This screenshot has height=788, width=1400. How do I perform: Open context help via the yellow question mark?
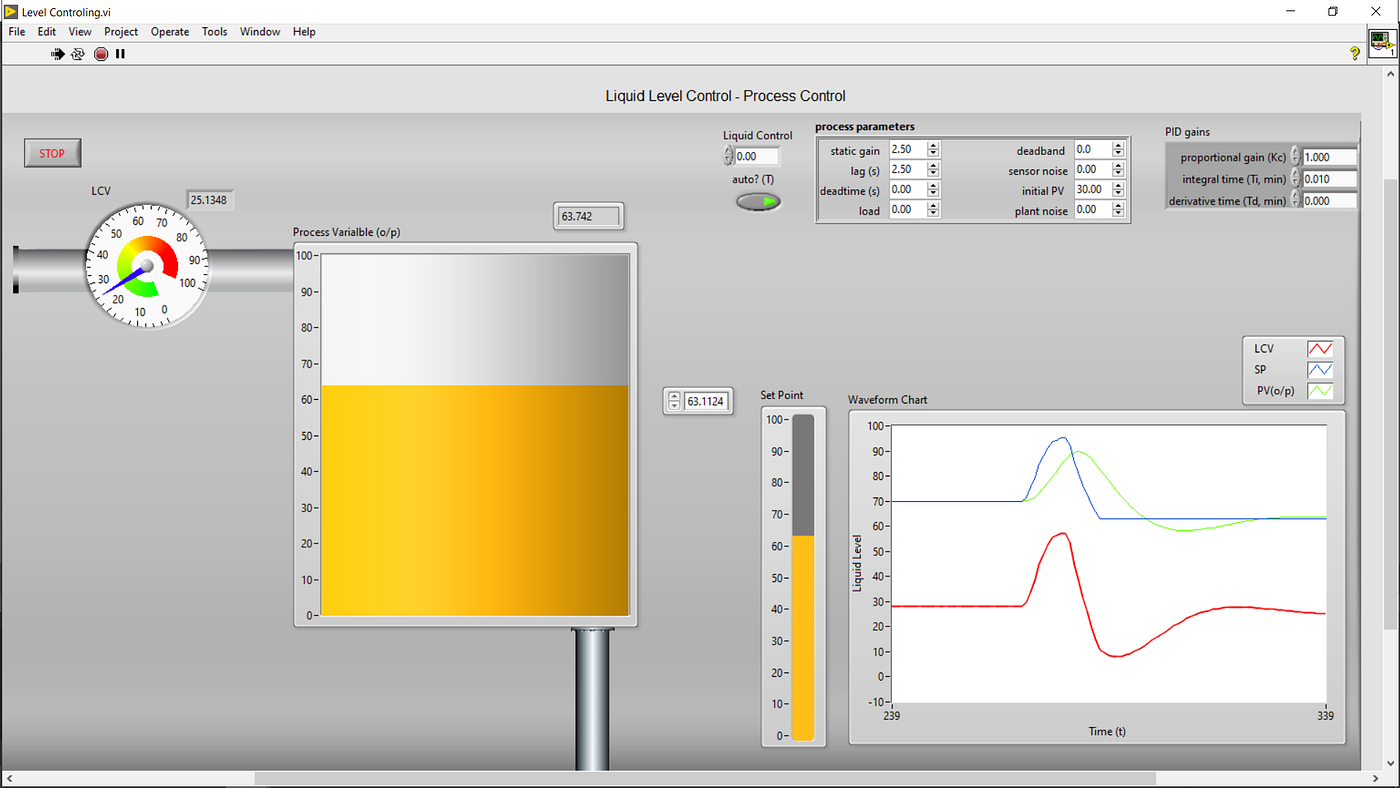(1355, 53)
